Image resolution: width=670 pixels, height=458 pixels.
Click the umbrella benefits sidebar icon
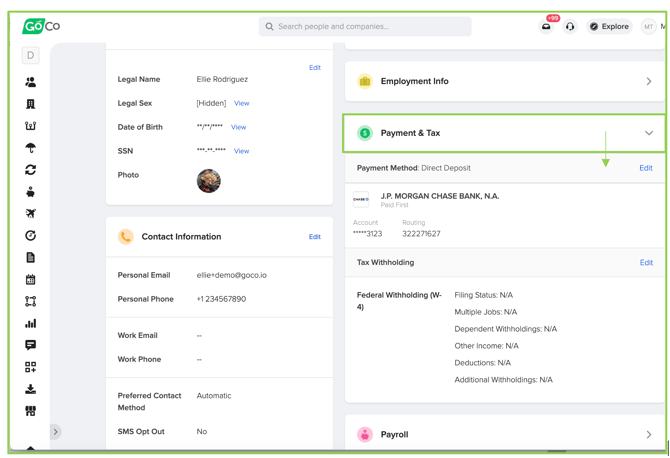coord(30,148)
